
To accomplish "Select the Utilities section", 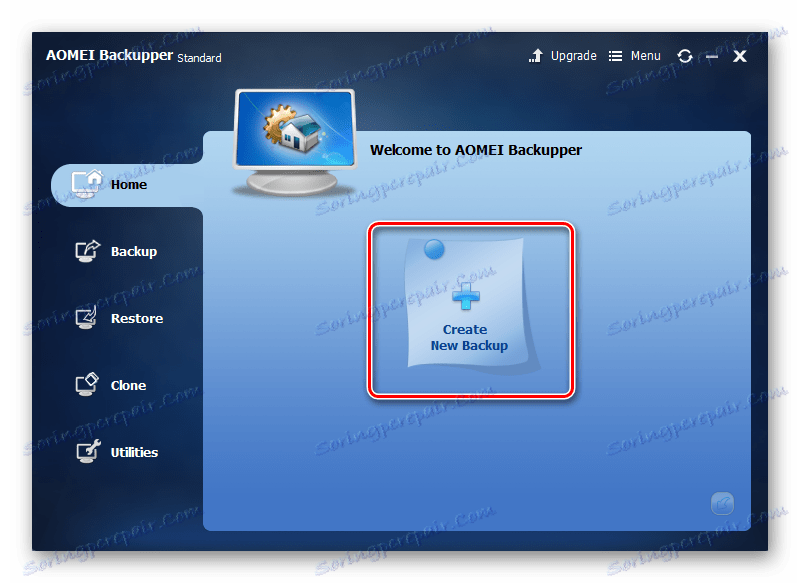I will click(x=134, y=452).
